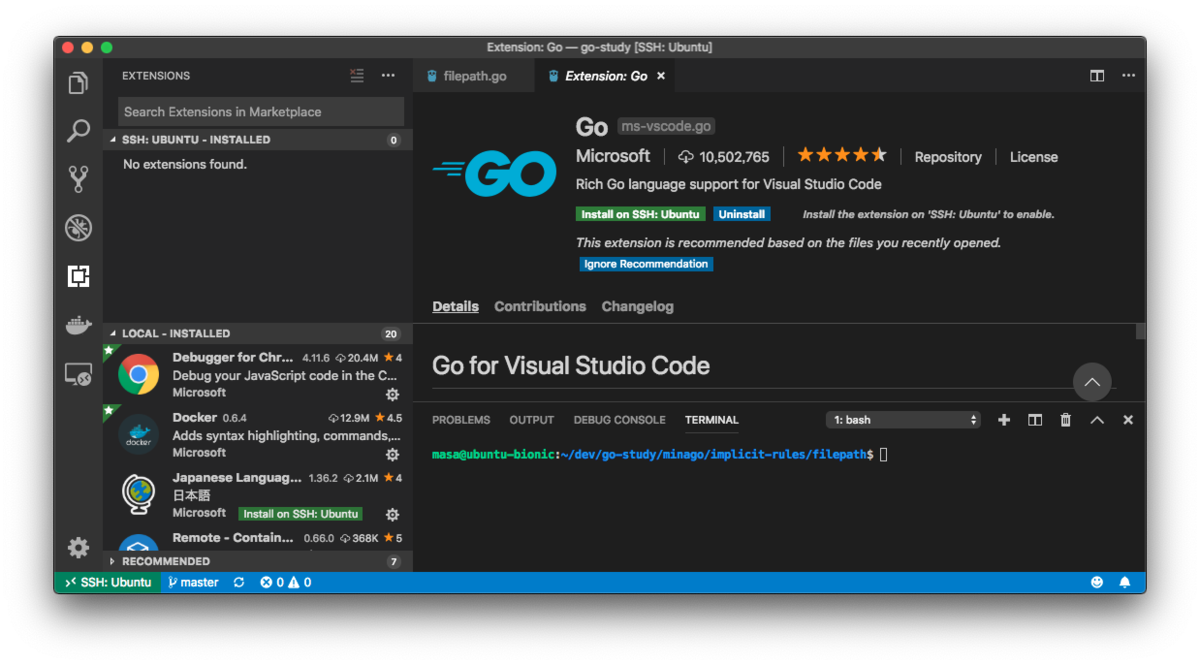The width and height of the screenshot is (1200, 665).
Task: Select the Debugger for Chrome extension entry
Action: point(257,375)
